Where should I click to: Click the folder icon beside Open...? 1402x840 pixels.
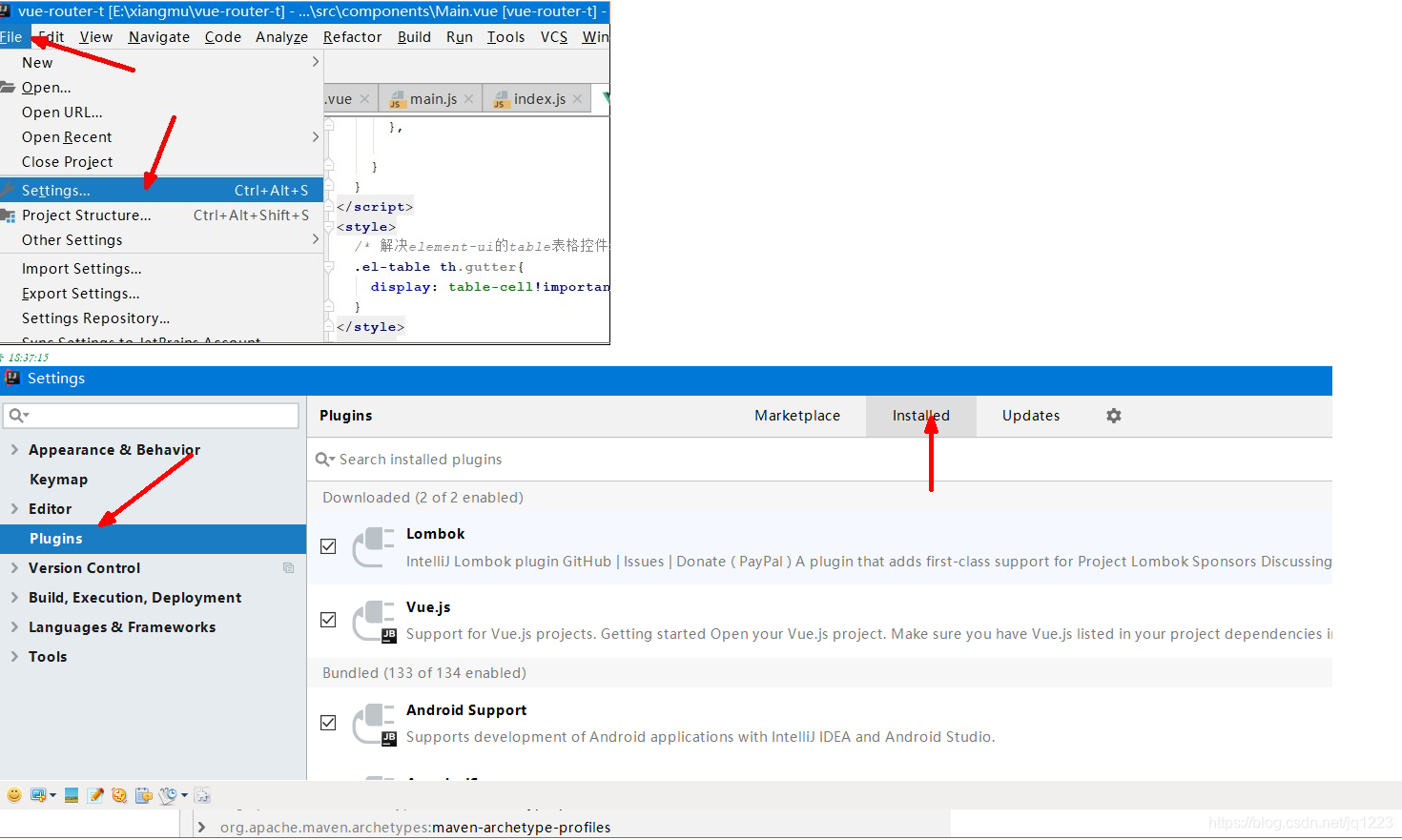coord(8,88)
